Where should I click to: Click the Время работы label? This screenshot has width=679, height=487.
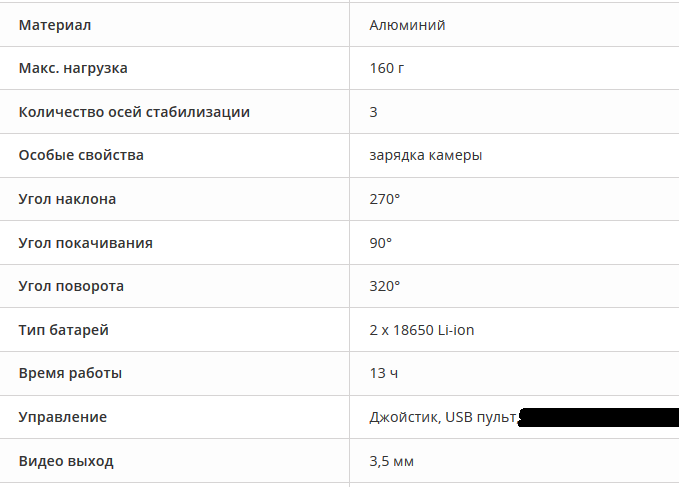point(70,373)
